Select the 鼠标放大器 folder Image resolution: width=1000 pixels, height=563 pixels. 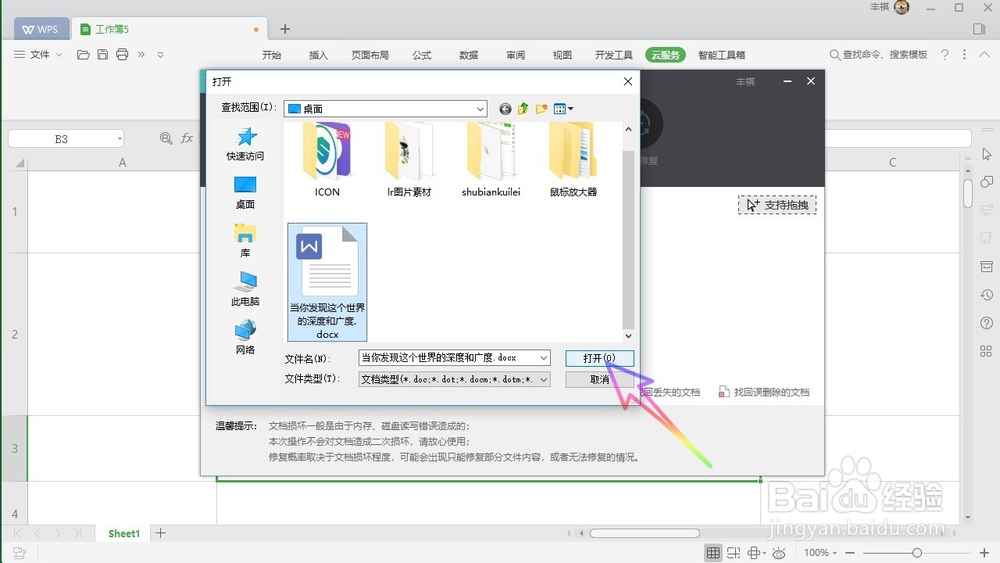point(573,159)
